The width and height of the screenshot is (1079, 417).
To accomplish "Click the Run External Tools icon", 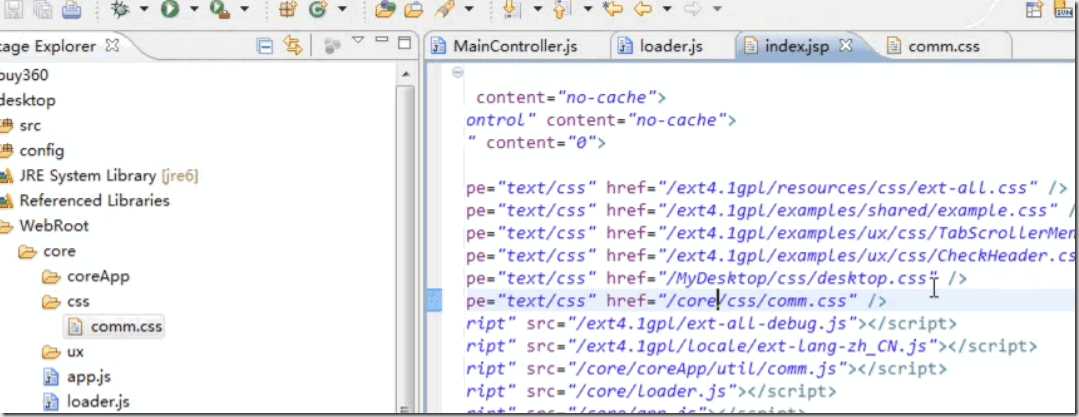I will click(x=220, y=9).
